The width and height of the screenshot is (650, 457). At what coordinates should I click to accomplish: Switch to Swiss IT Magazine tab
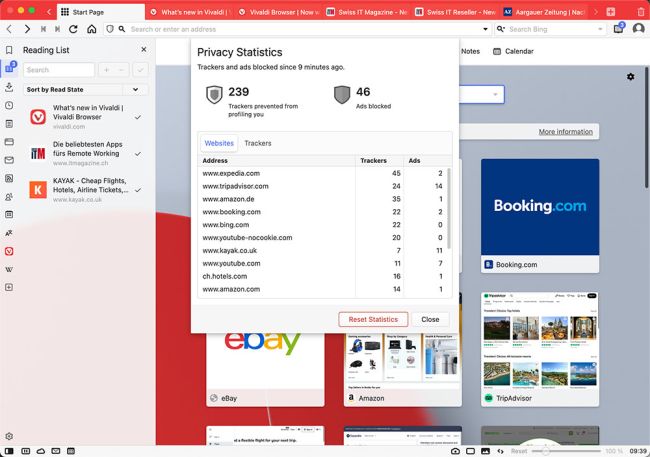(367, 12)
